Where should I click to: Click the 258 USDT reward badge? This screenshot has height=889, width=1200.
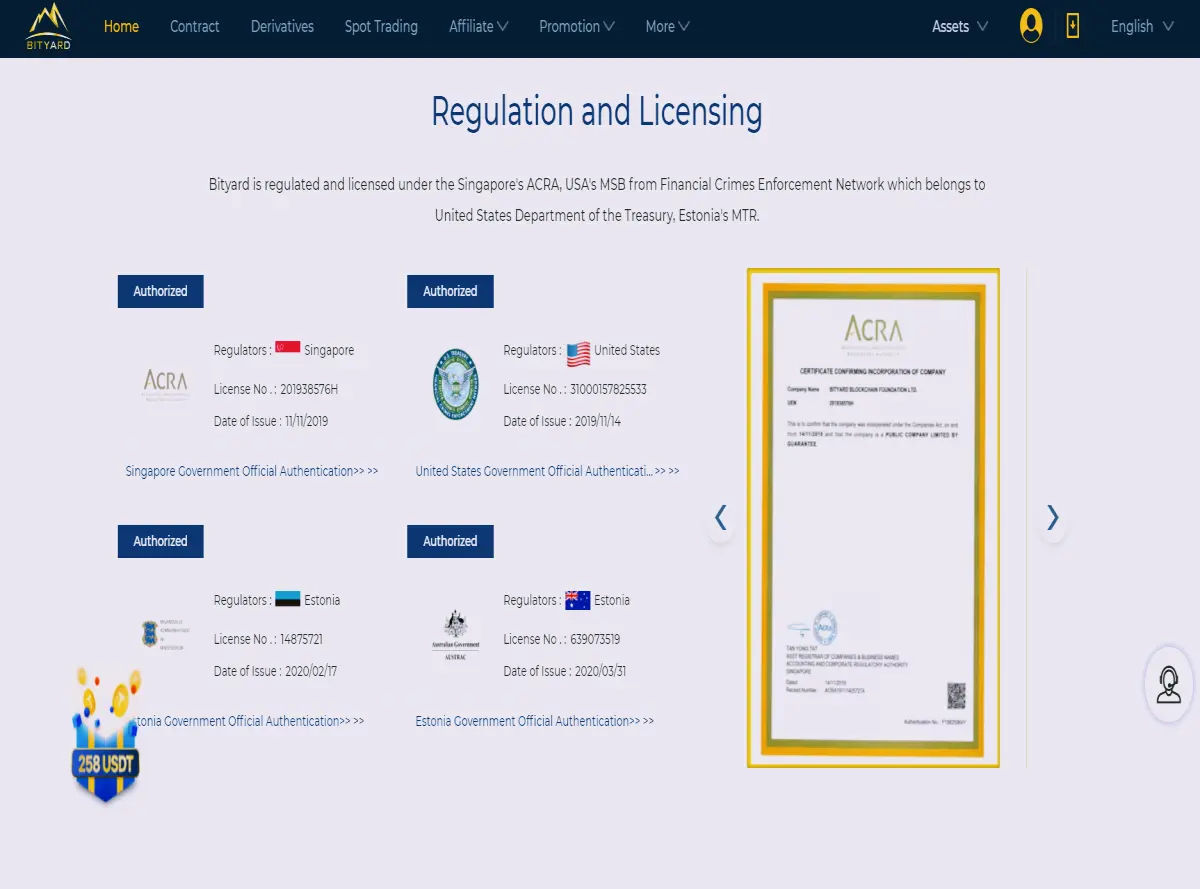click(x=105, y=735)
